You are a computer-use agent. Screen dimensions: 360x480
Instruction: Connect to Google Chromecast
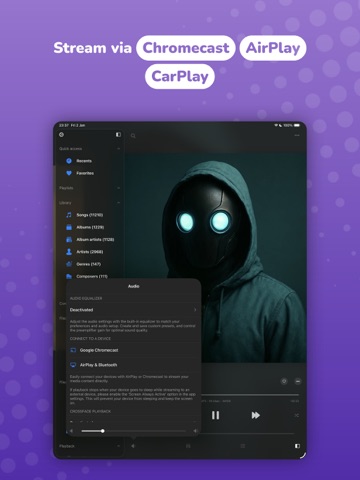pos(133,350)
